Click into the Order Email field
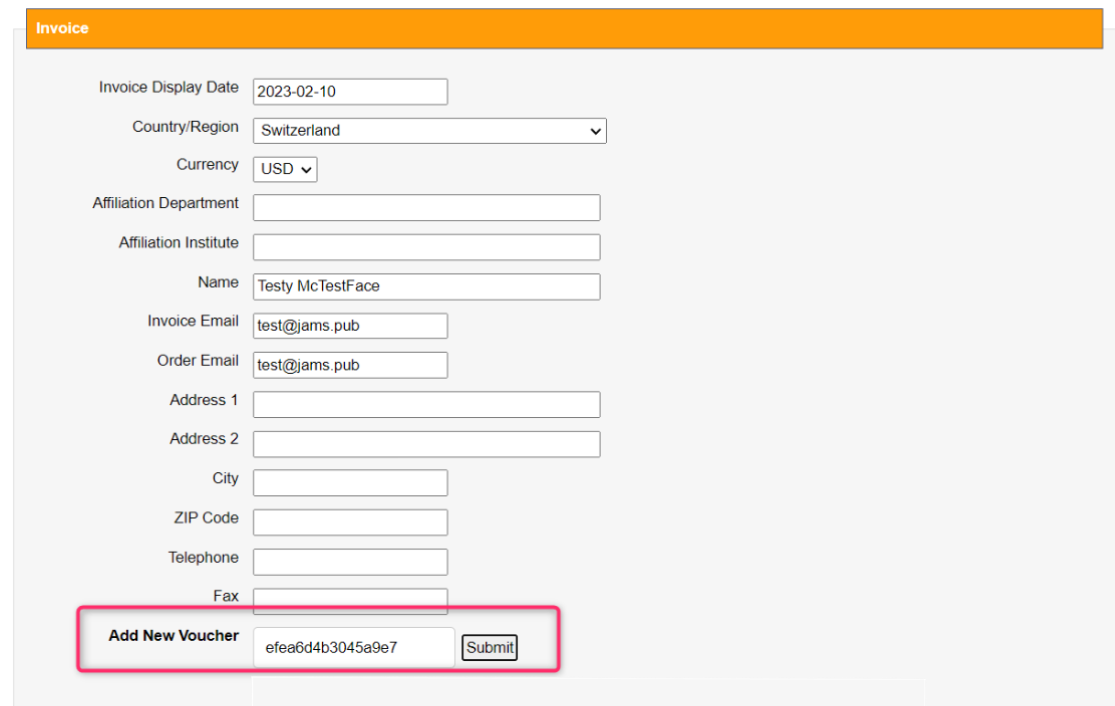 coord(350,365)
